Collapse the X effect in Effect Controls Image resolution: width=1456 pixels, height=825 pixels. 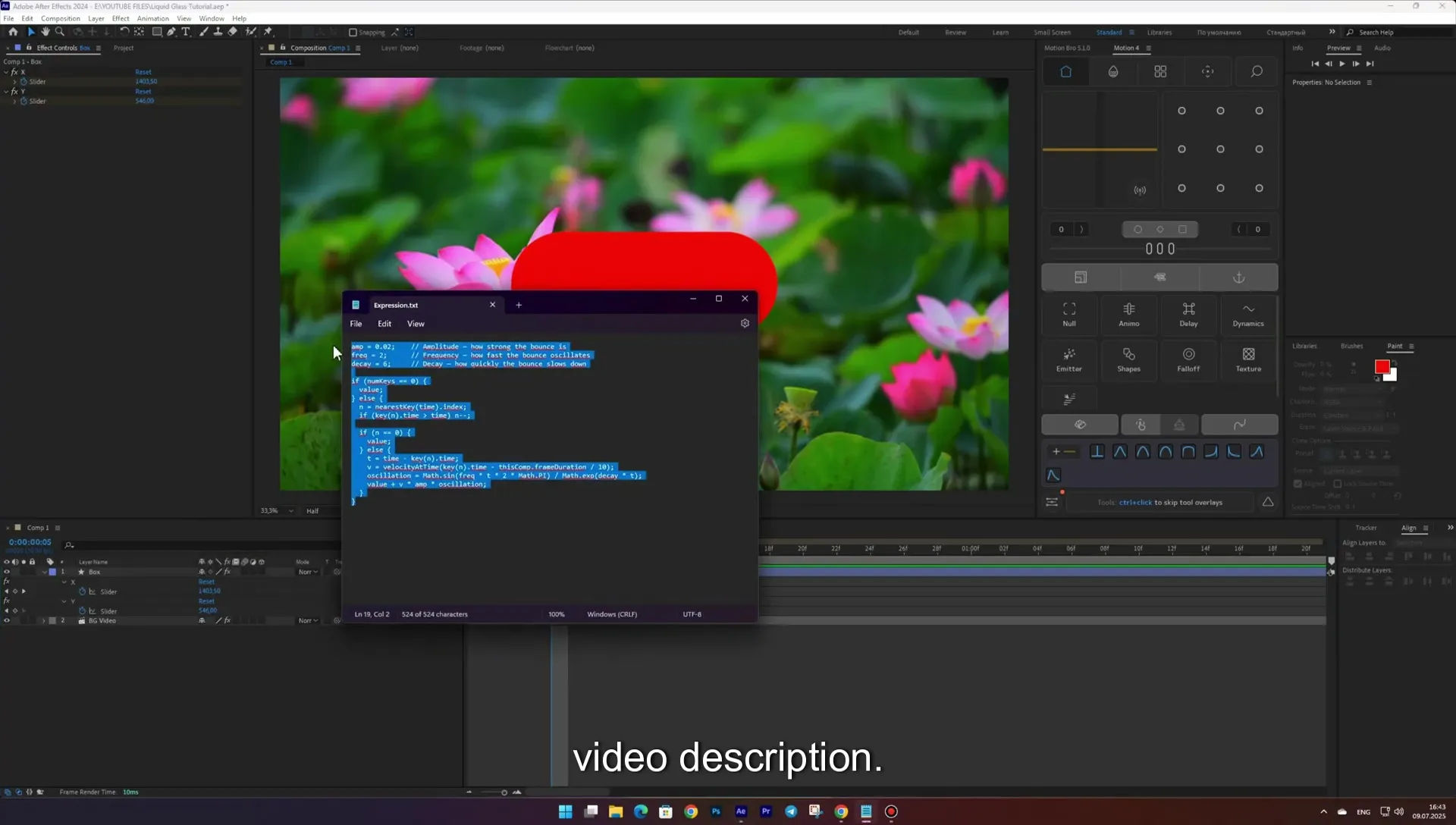[6, 72]
